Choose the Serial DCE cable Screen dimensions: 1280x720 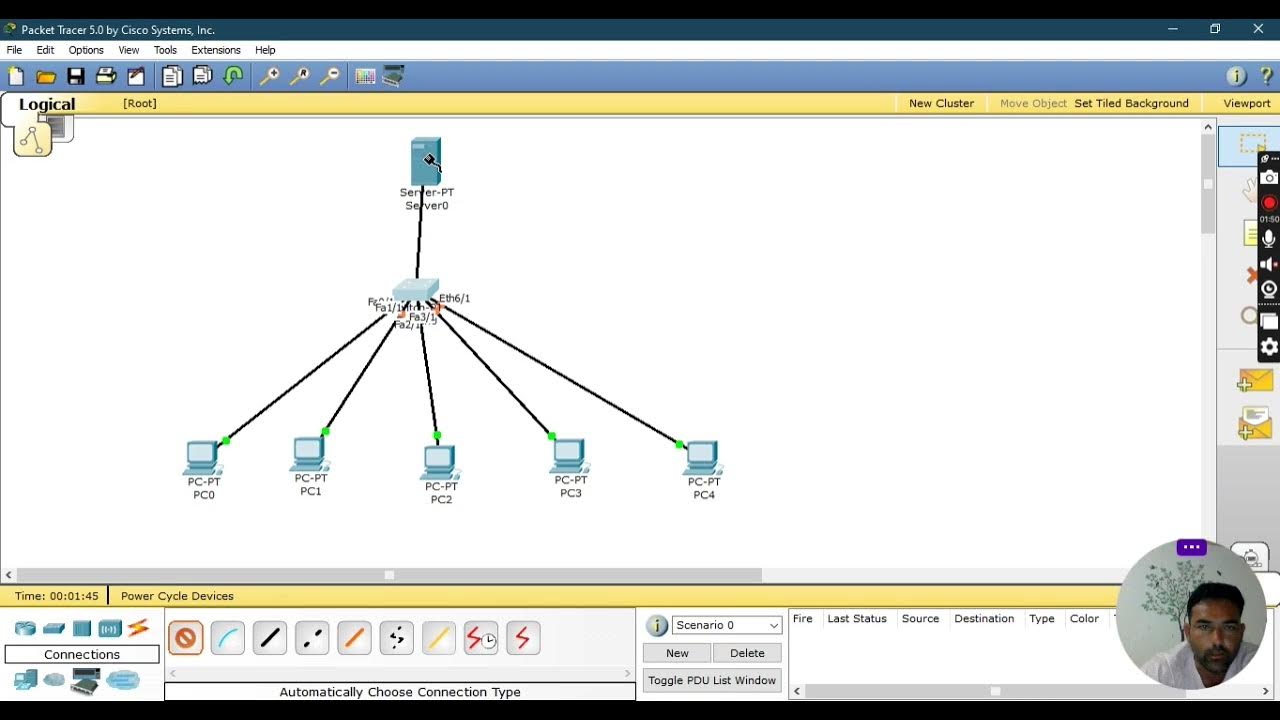[481, 638]
